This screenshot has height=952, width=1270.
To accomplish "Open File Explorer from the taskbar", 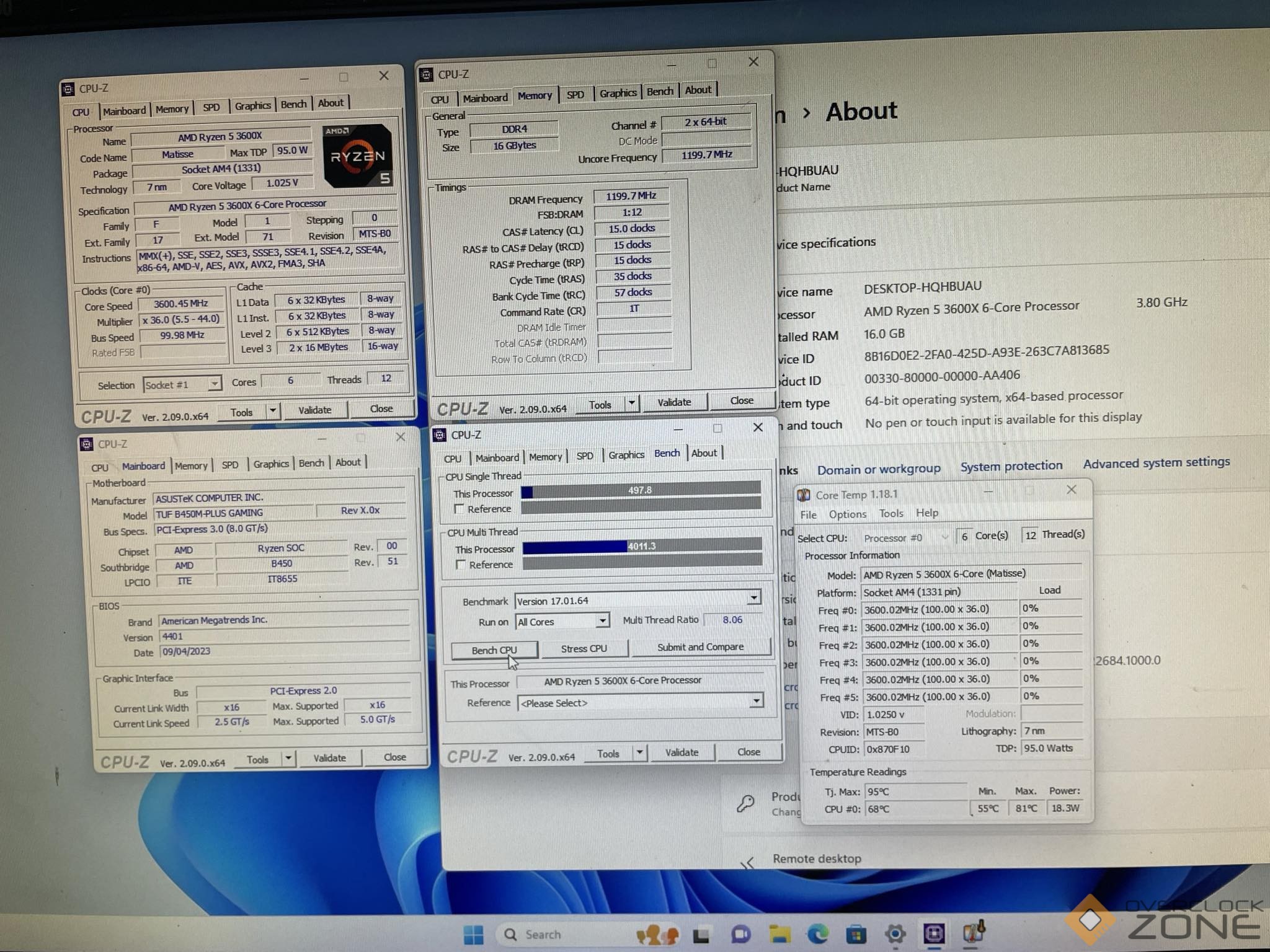I will [779, 934].
